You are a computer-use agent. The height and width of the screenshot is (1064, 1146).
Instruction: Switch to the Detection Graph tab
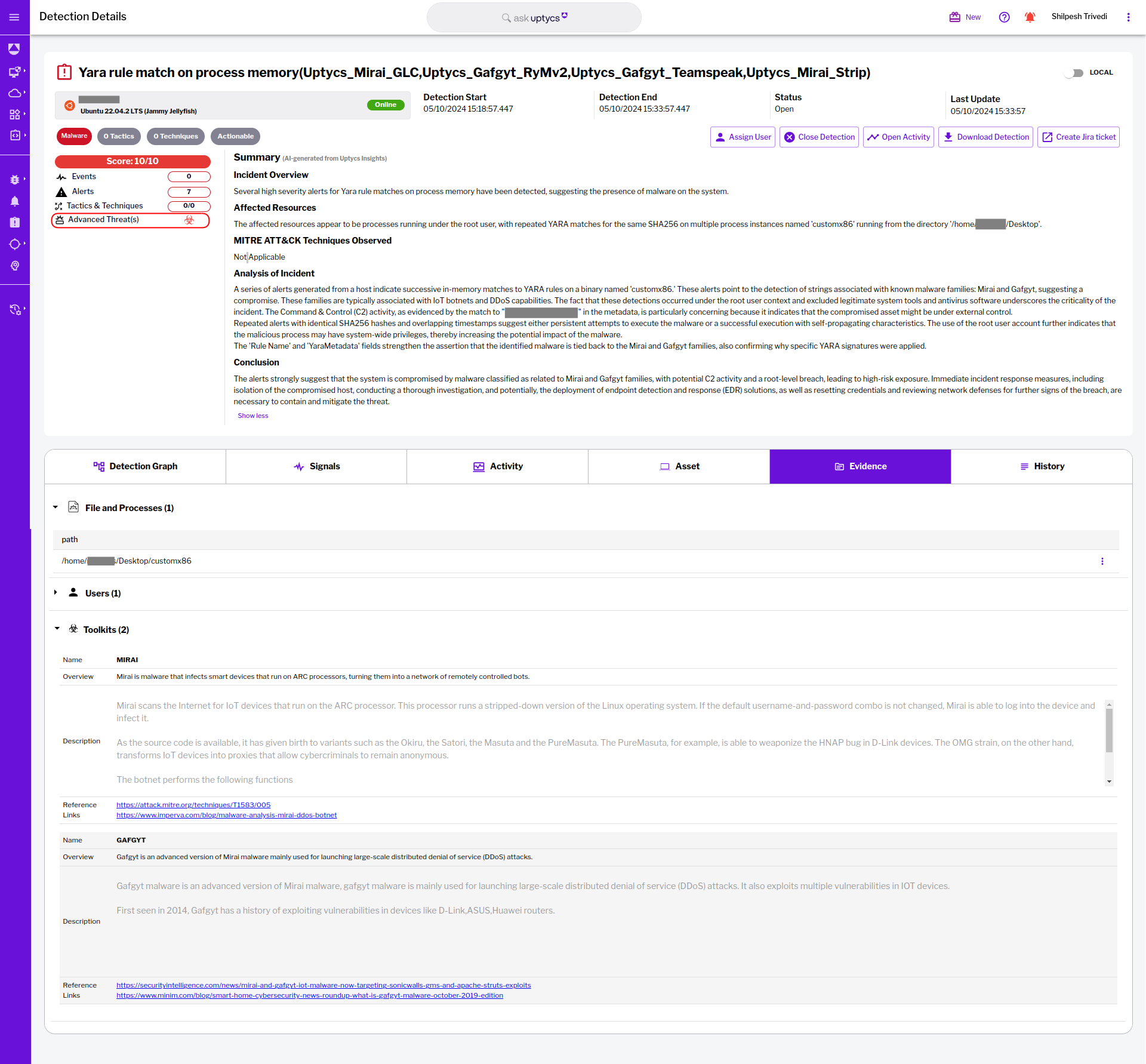pyautogui.click(x=135, y=466)
